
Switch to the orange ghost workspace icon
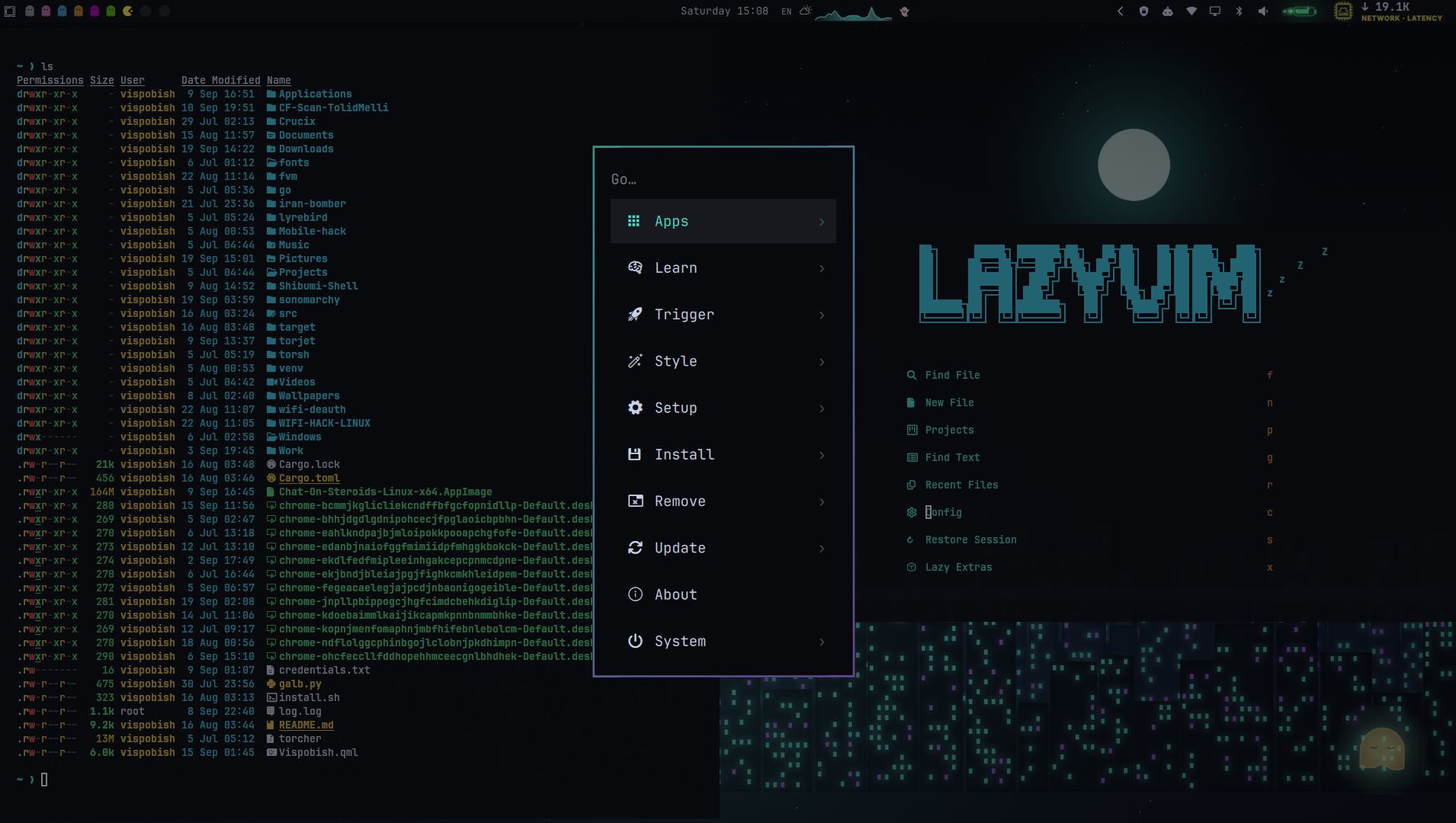pos(79,11)
